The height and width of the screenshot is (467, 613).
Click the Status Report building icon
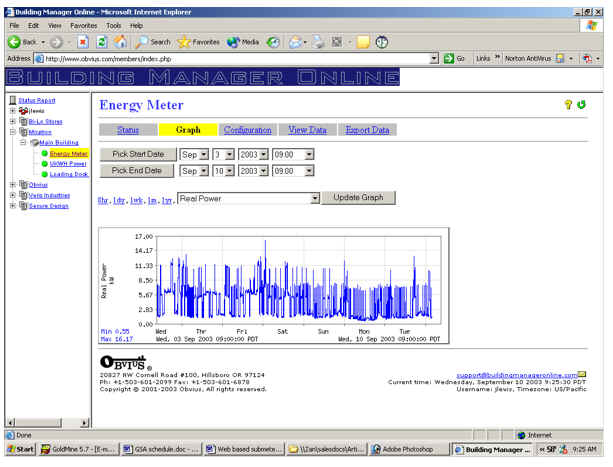pyautogui.click(x=13, y=100)
